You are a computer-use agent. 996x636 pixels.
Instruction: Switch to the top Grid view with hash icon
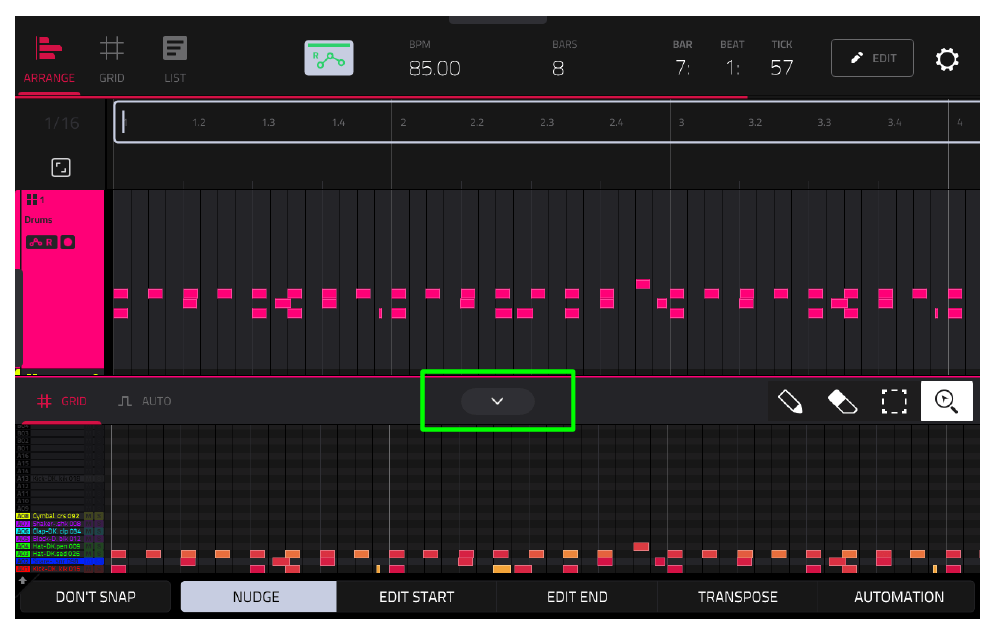[111, 60]
